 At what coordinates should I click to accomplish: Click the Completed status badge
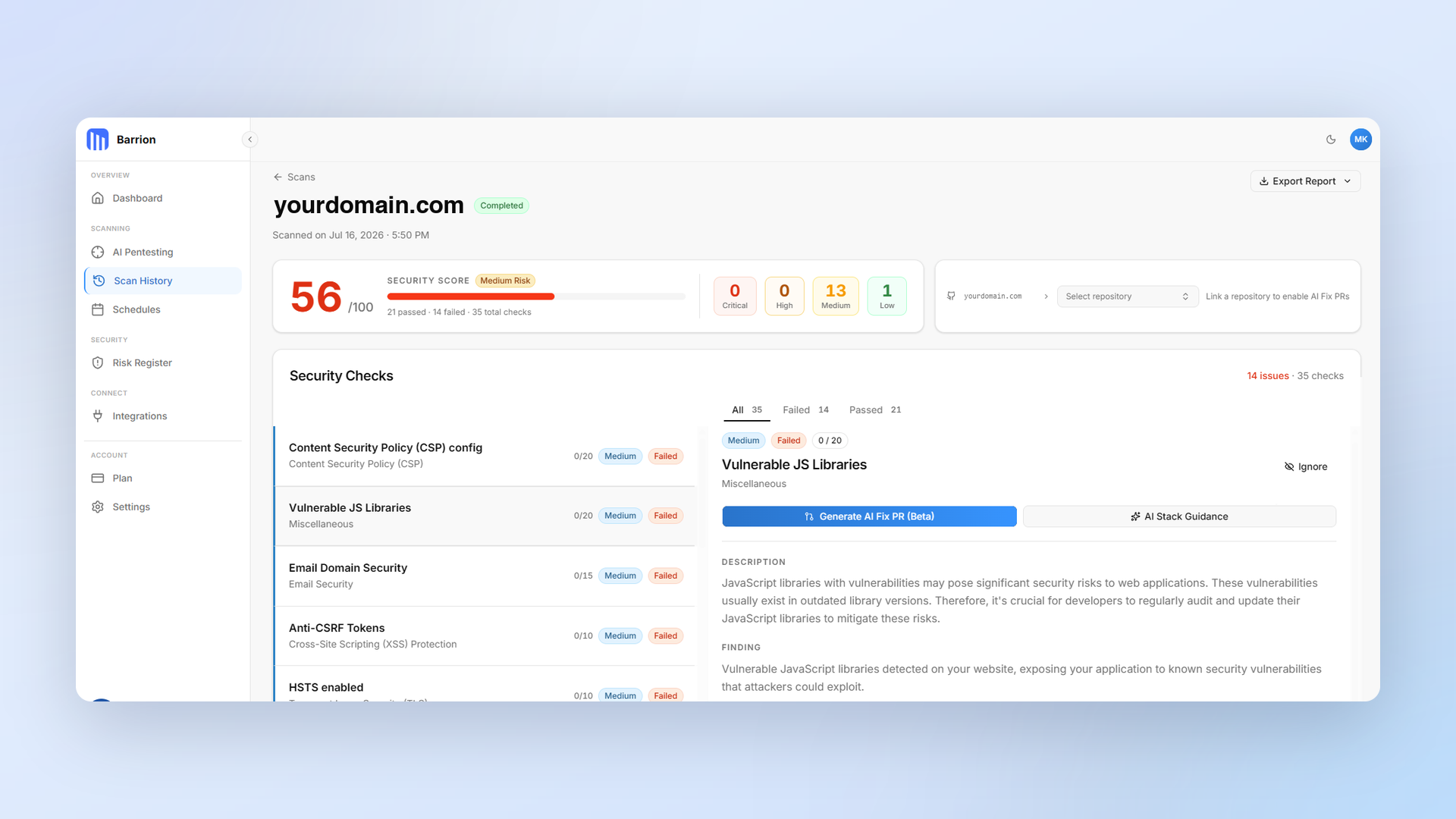tap(501, 206)
